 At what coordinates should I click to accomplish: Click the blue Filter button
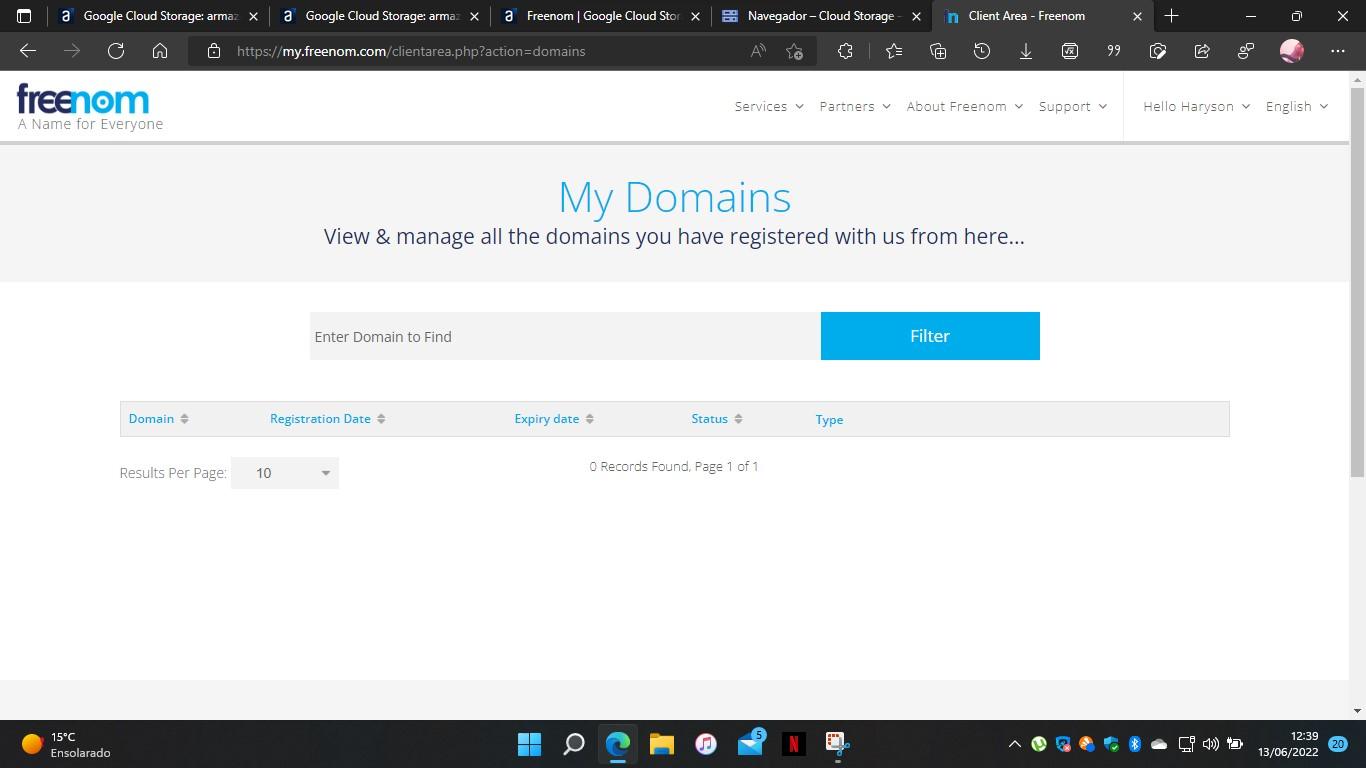coord(930,336)
